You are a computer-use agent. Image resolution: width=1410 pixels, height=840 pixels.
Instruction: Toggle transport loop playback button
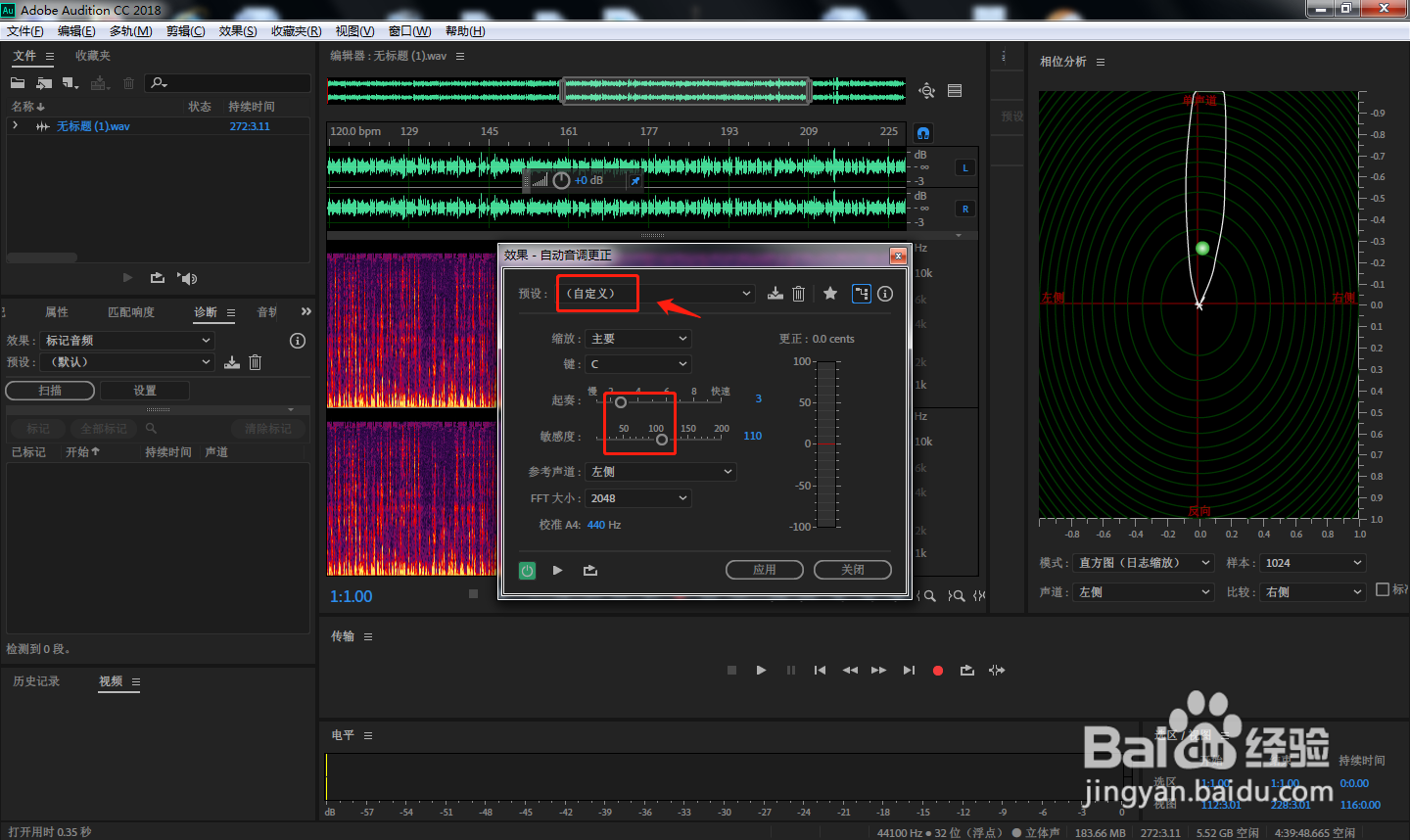pos(967,671)
